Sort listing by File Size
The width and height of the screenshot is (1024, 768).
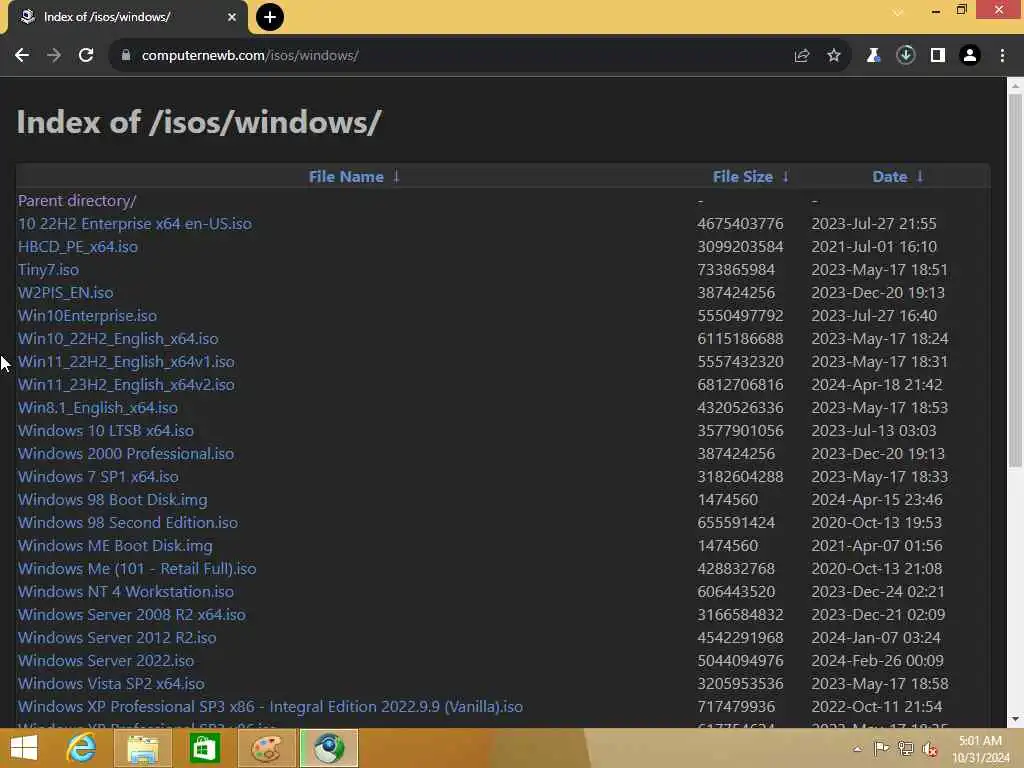pyautogui.click(x=743, y=176)
